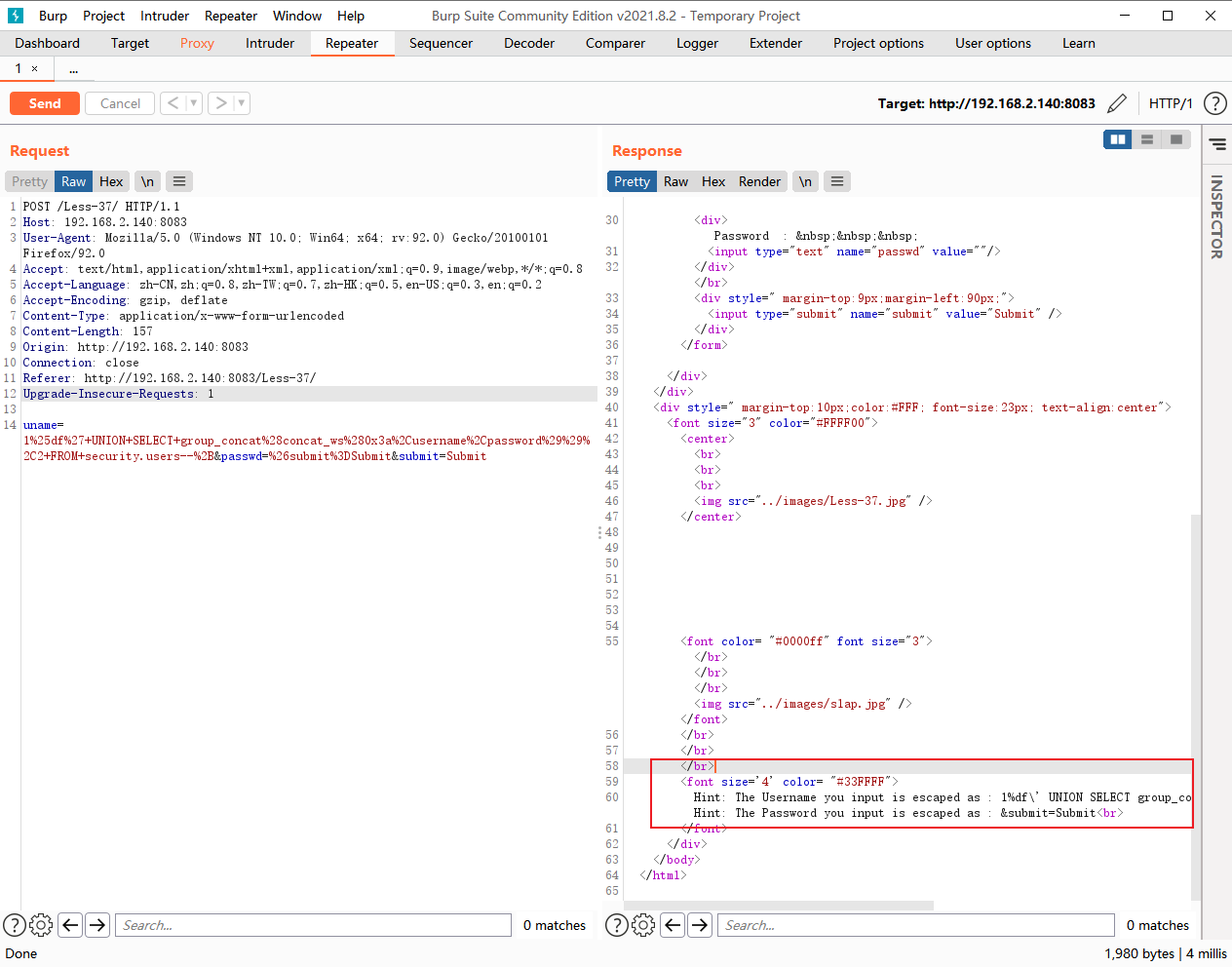1232x967 pixels.
Task: Click the edit target pencil icon
Action: tap(1117, 103)
